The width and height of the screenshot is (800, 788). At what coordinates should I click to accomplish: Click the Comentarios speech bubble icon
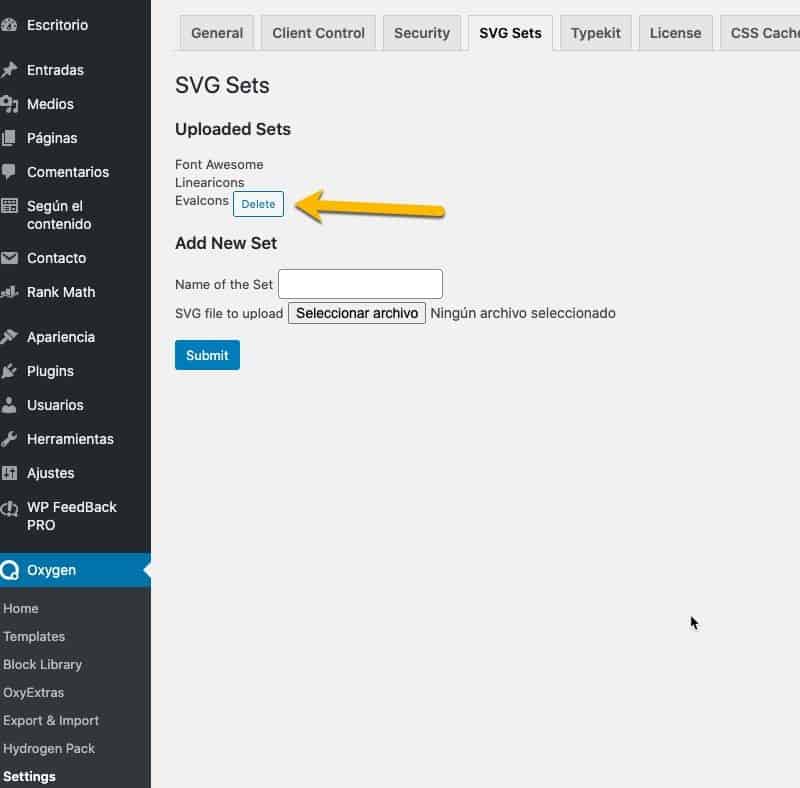point(9,172)
